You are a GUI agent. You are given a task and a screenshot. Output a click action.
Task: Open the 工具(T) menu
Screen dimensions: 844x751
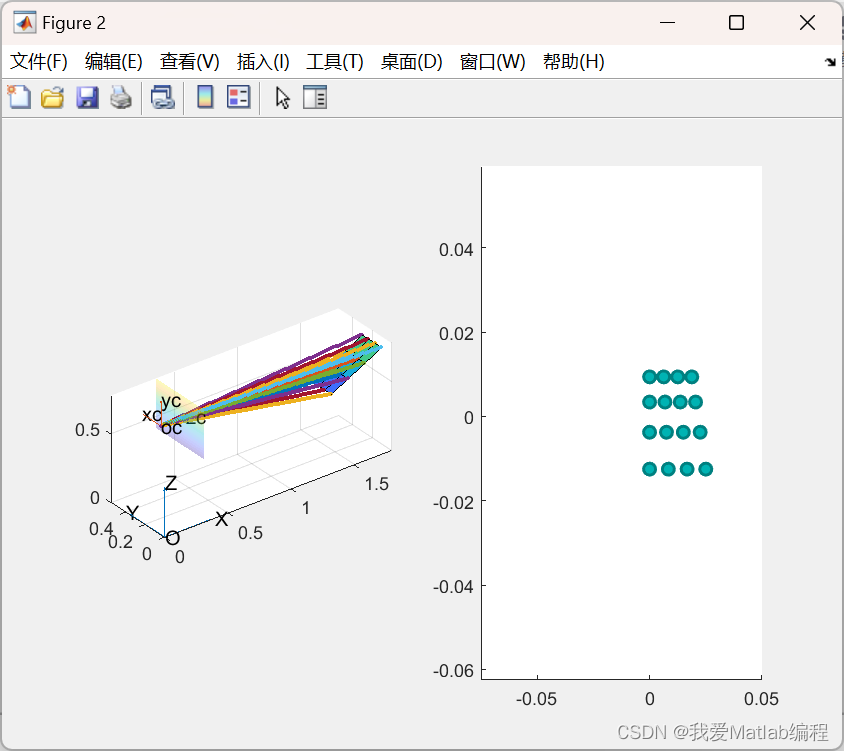click(334, 61)
